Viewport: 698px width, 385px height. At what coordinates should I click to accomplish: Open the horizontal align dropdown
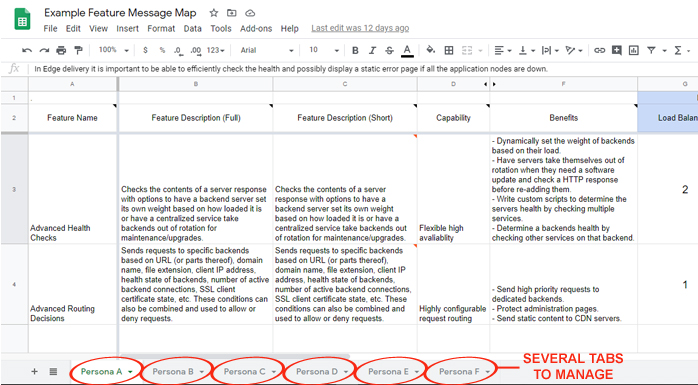coord(503,50)
